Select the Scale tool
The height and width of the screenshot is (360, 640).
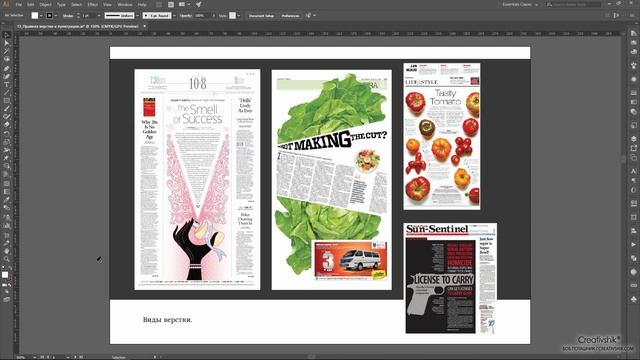coord(7,142)
